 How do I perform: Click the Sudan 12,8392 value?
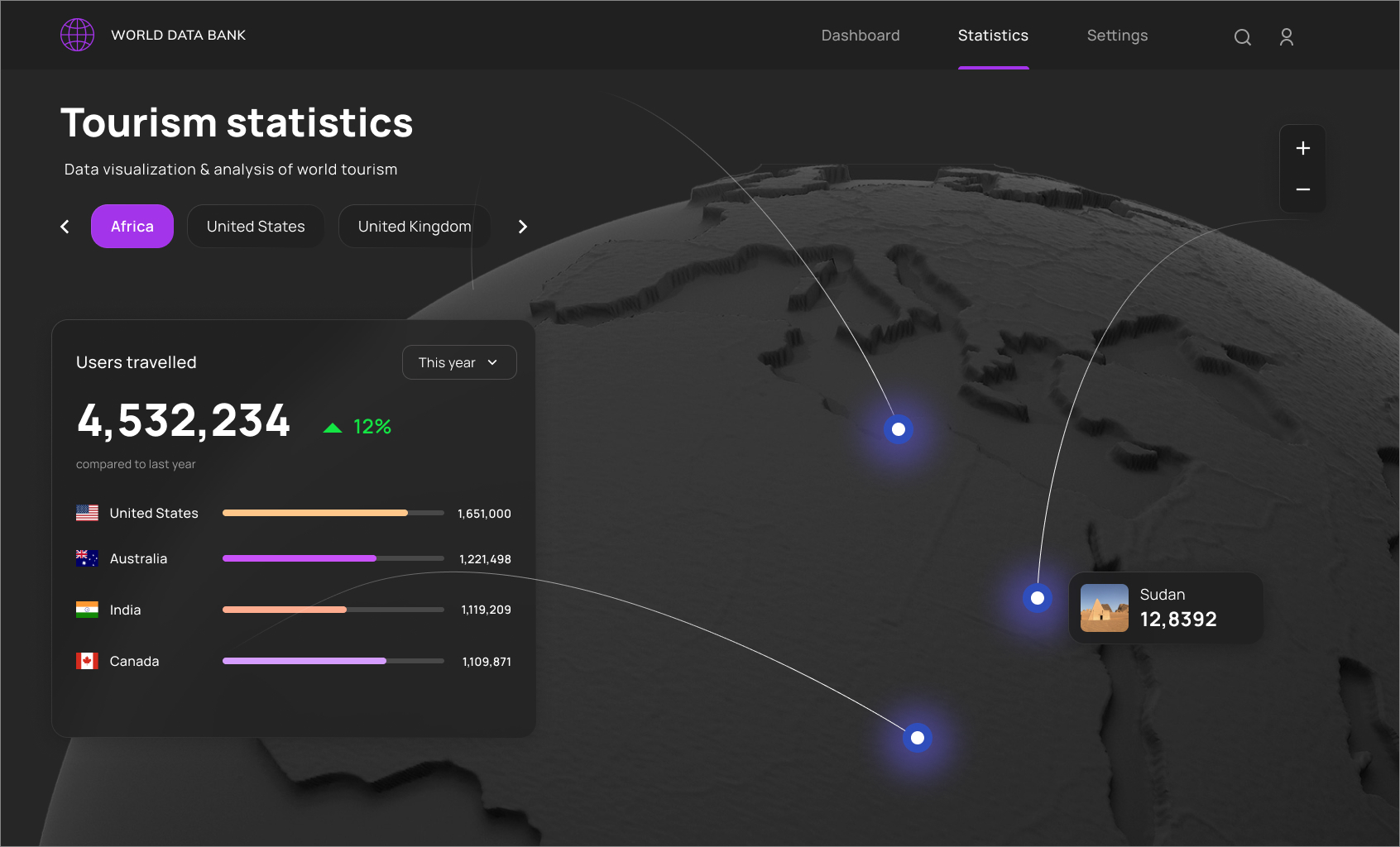point(1178,620)
